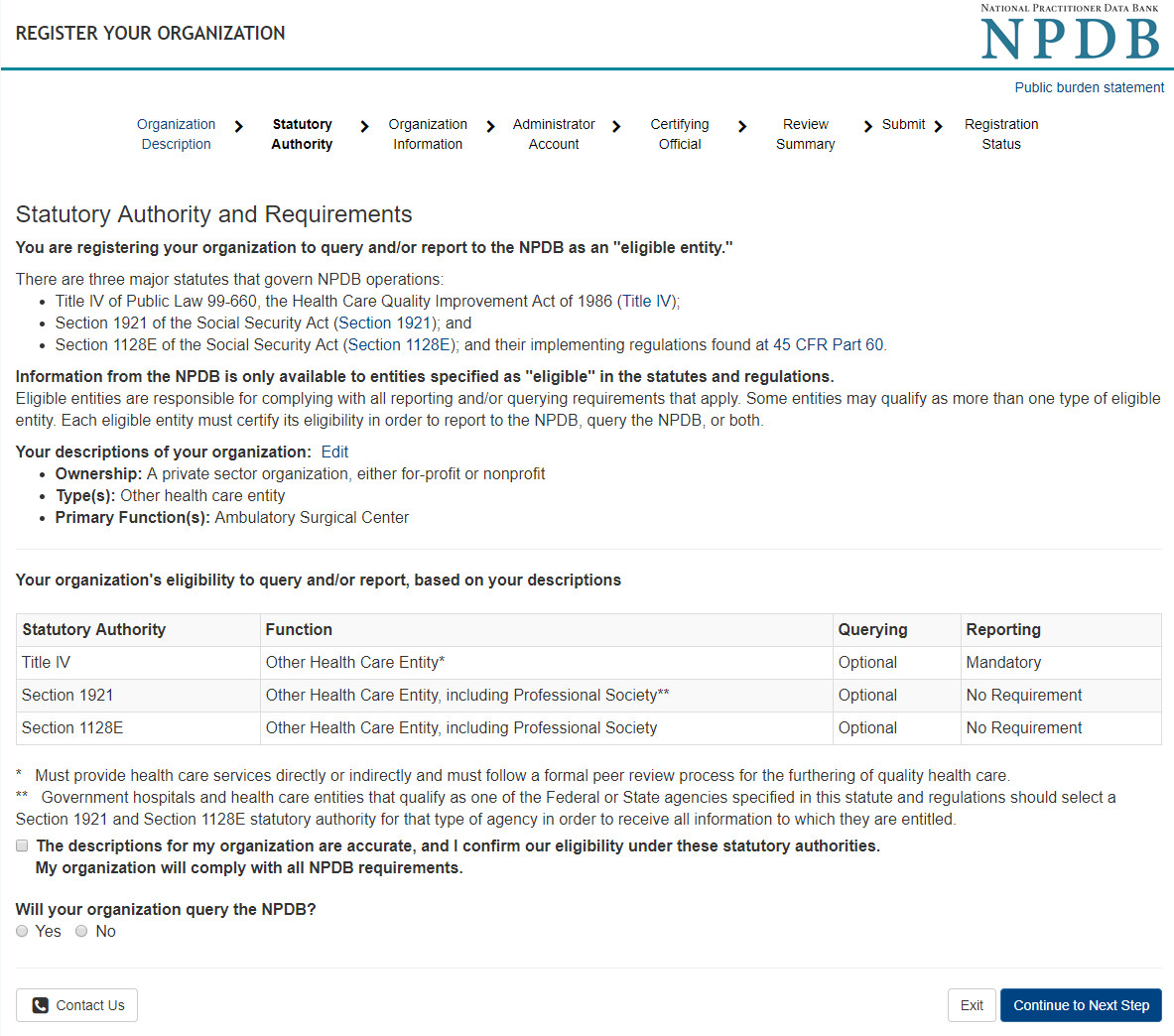The width and height of the screenshot is (1174, 1036).
Task: Click the REGISTER YOUR ORGANIZATION title
Action: (x=151, y=33)
